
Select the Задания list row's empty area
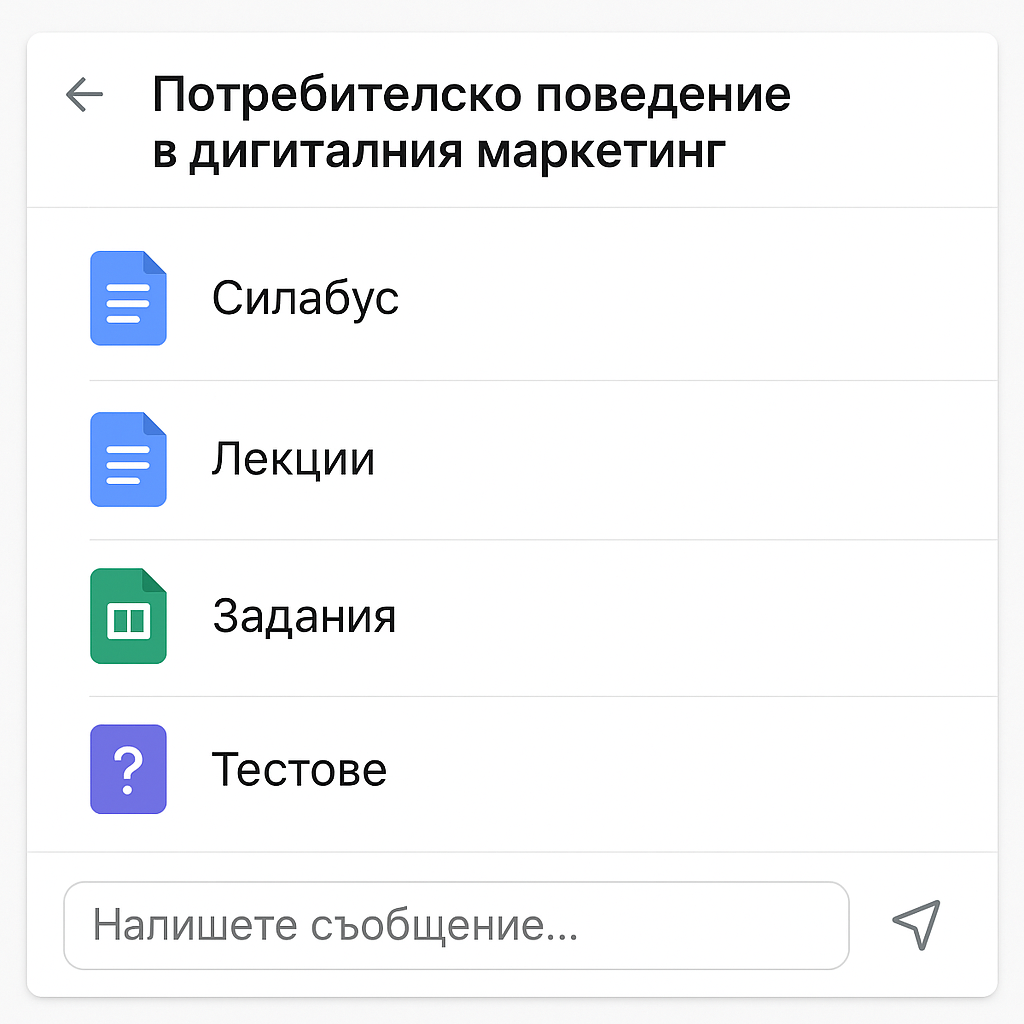pyautogui.click(x=700, y=617)
